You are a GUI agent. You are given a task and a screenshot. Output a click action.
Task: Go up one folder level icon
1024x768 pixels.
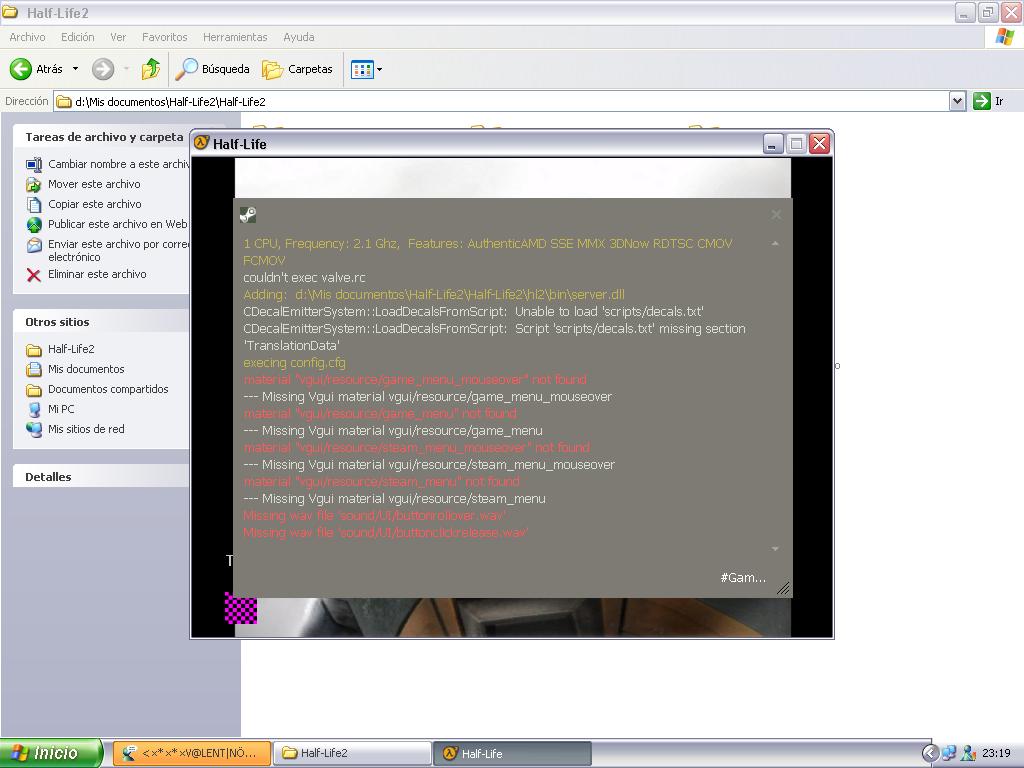(151, 69)
